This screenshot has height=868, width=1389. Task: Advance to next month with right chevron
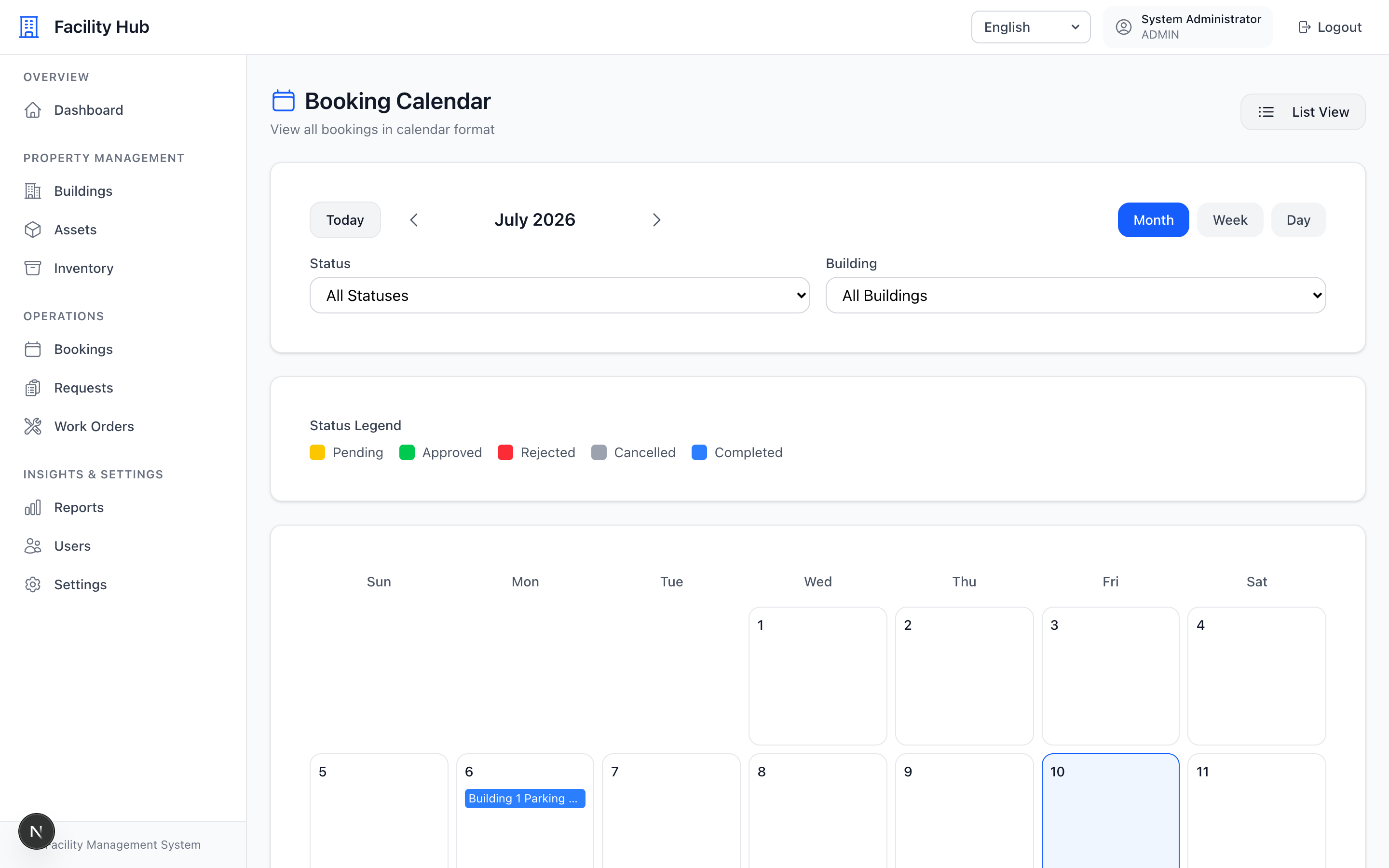click(656, 220)
